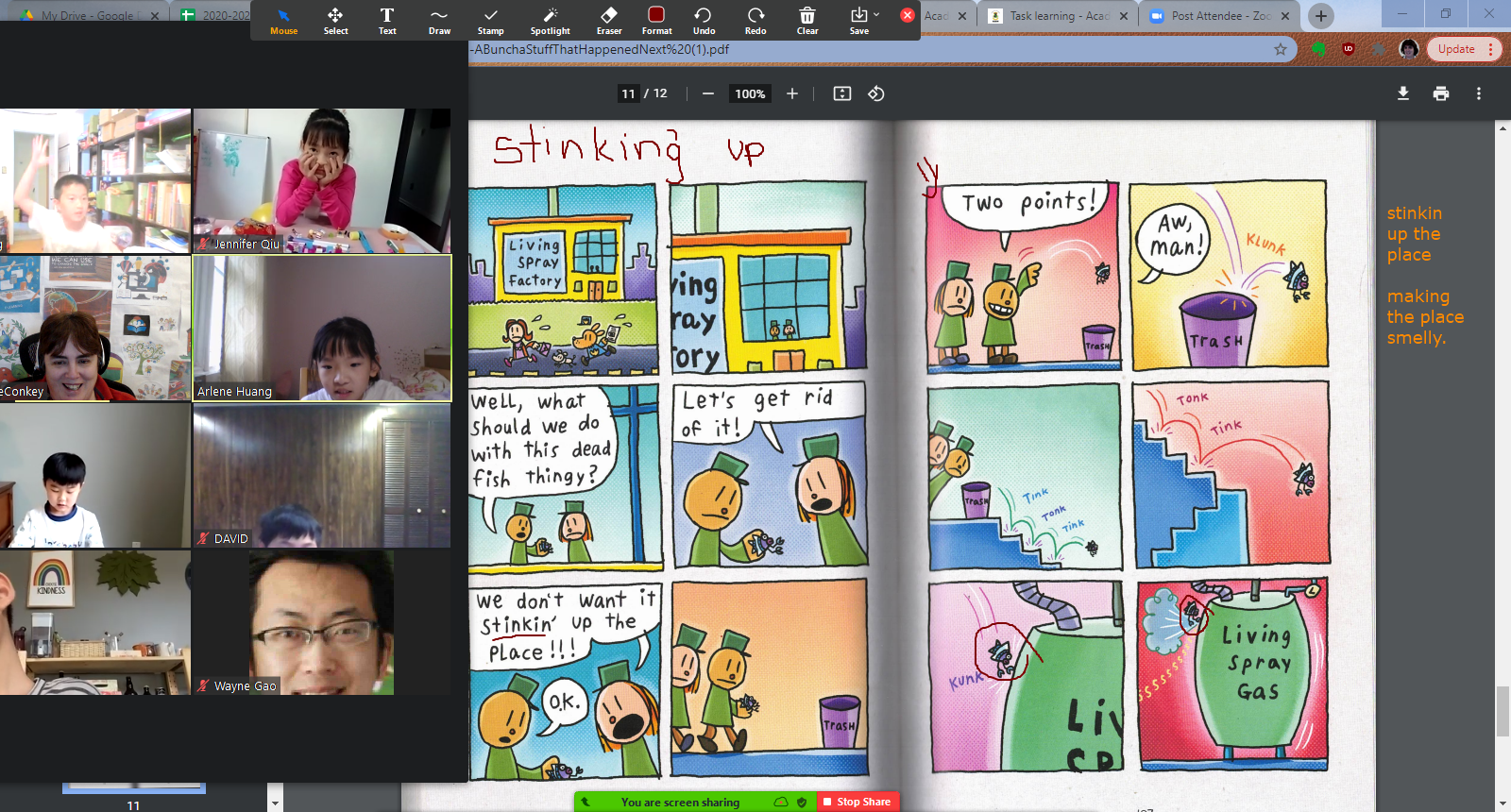
Task: Rotate the PDF counterclockwise
Action: pos(876,93)
